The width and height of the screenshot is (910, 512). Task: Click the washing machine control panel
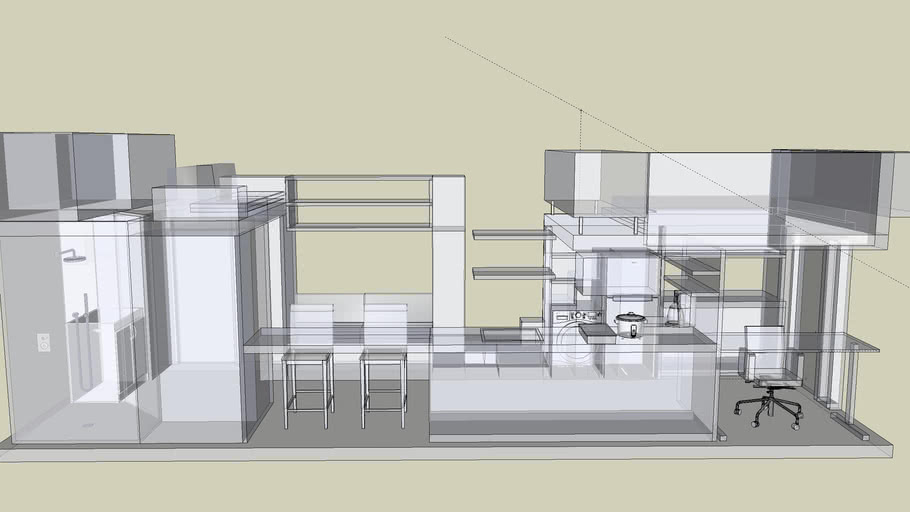coord(575,315)
